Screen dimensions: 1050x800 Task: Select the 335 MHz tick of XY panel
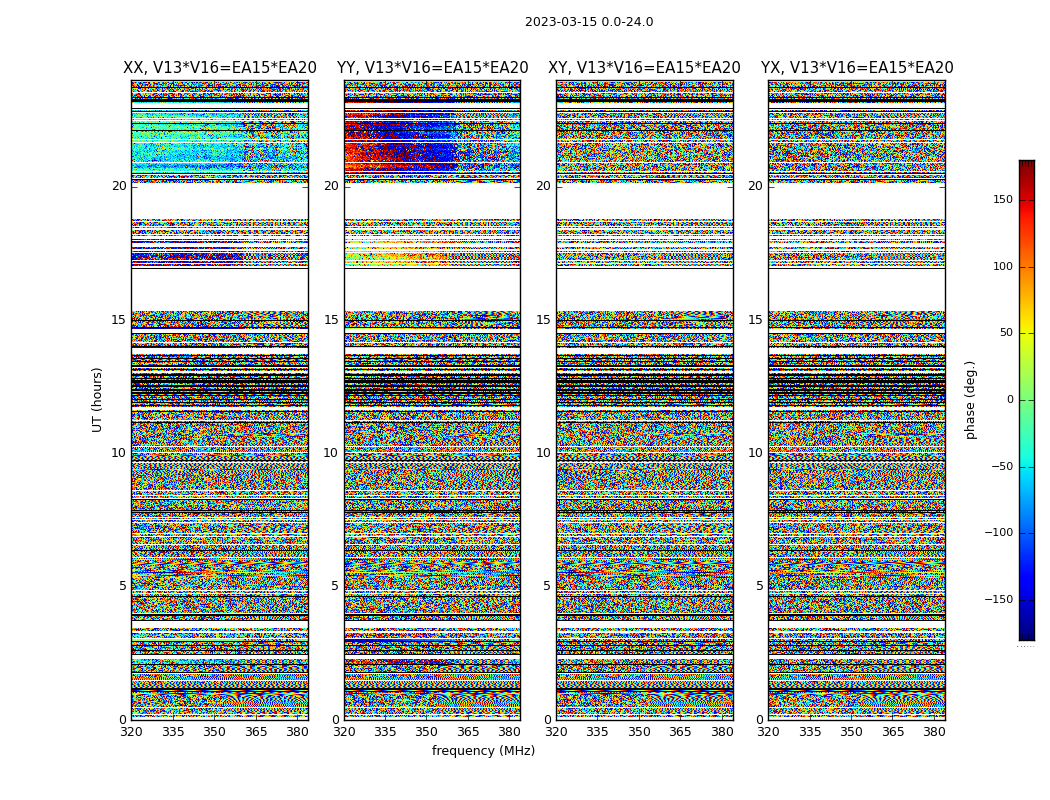(x=598, y=732)
